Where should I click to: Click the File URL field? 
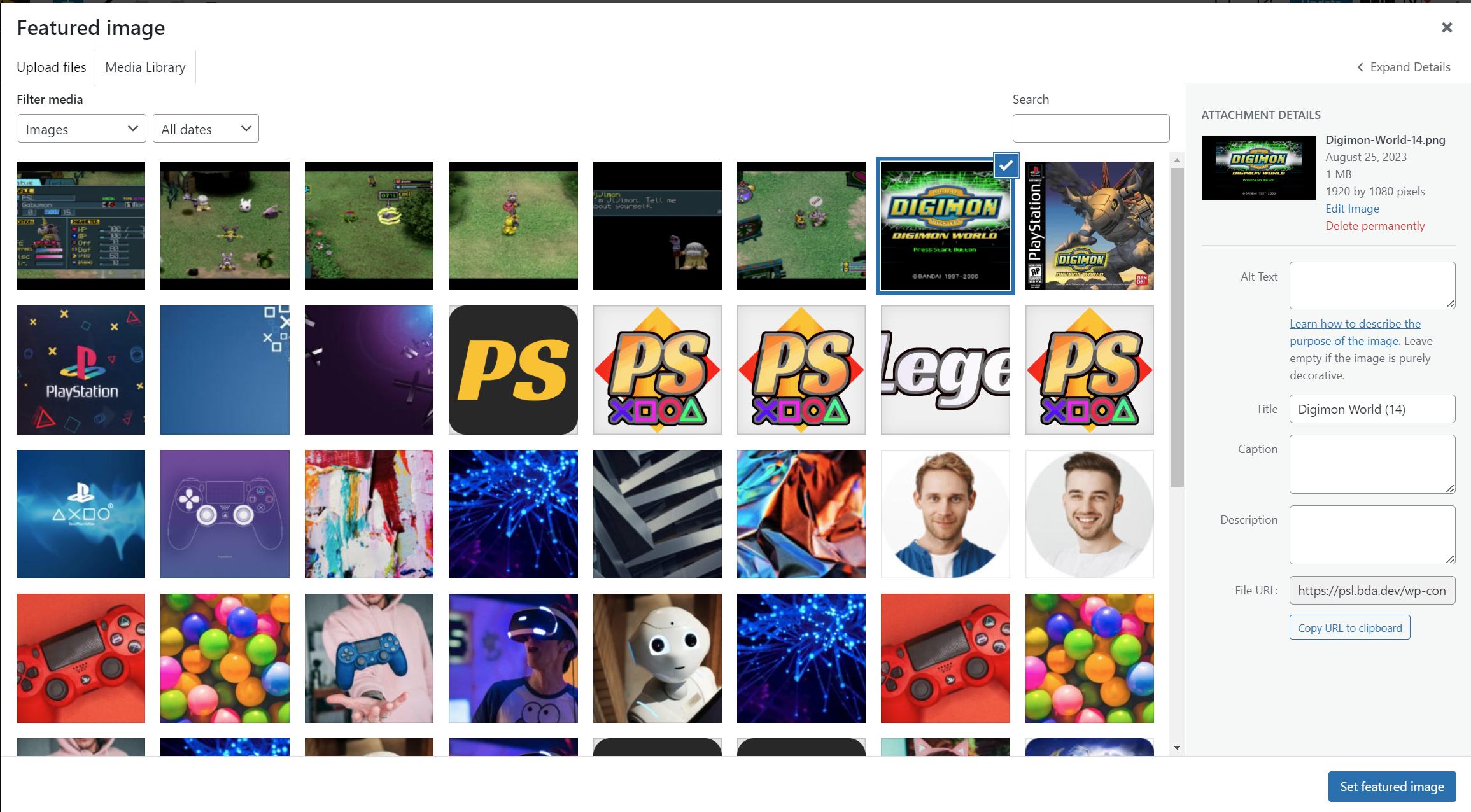(x=1372, y=590)
